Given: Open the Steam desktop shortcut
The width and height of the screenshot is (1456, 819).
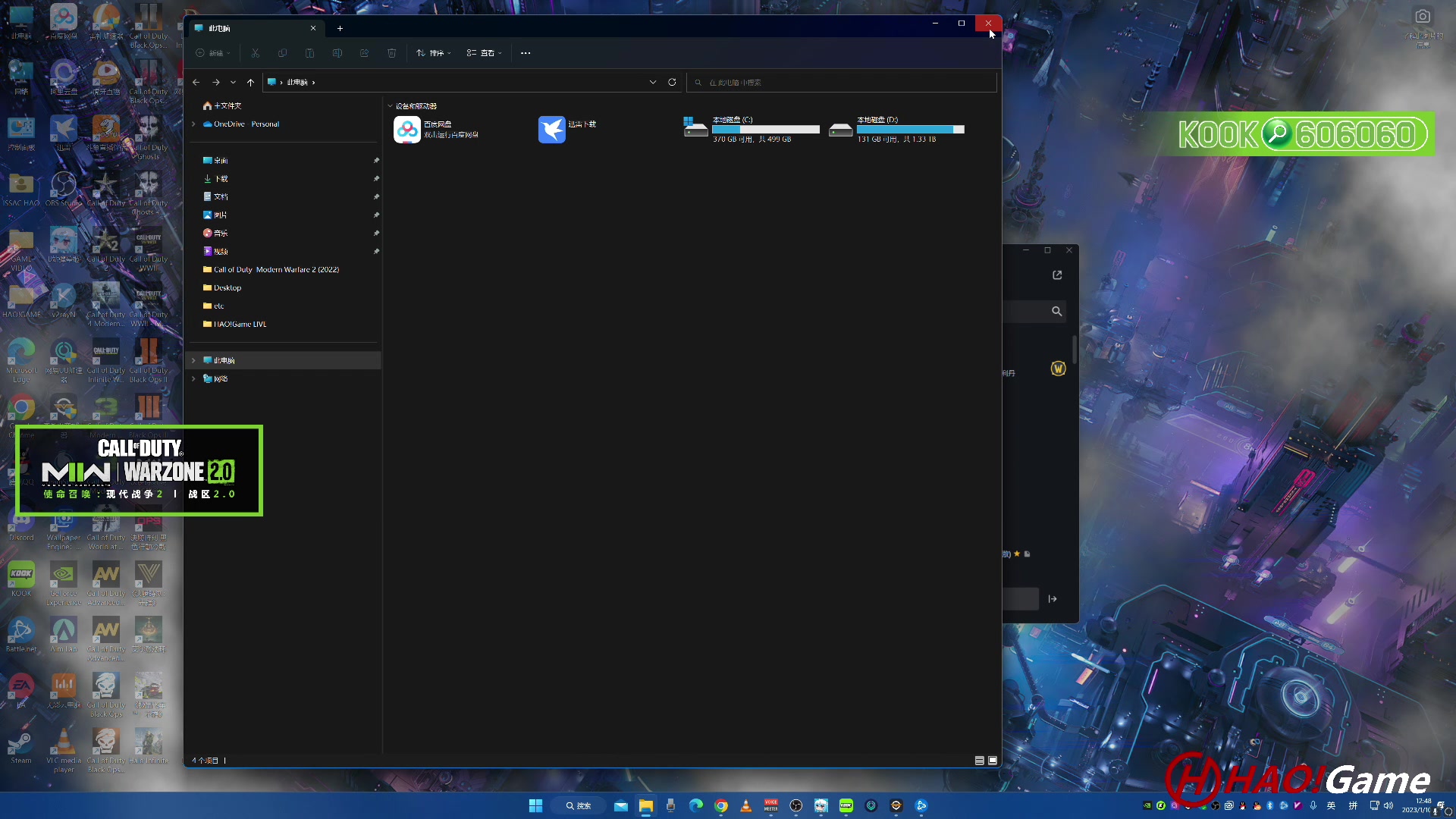Looking at the screenshot, I should (21, 746).
